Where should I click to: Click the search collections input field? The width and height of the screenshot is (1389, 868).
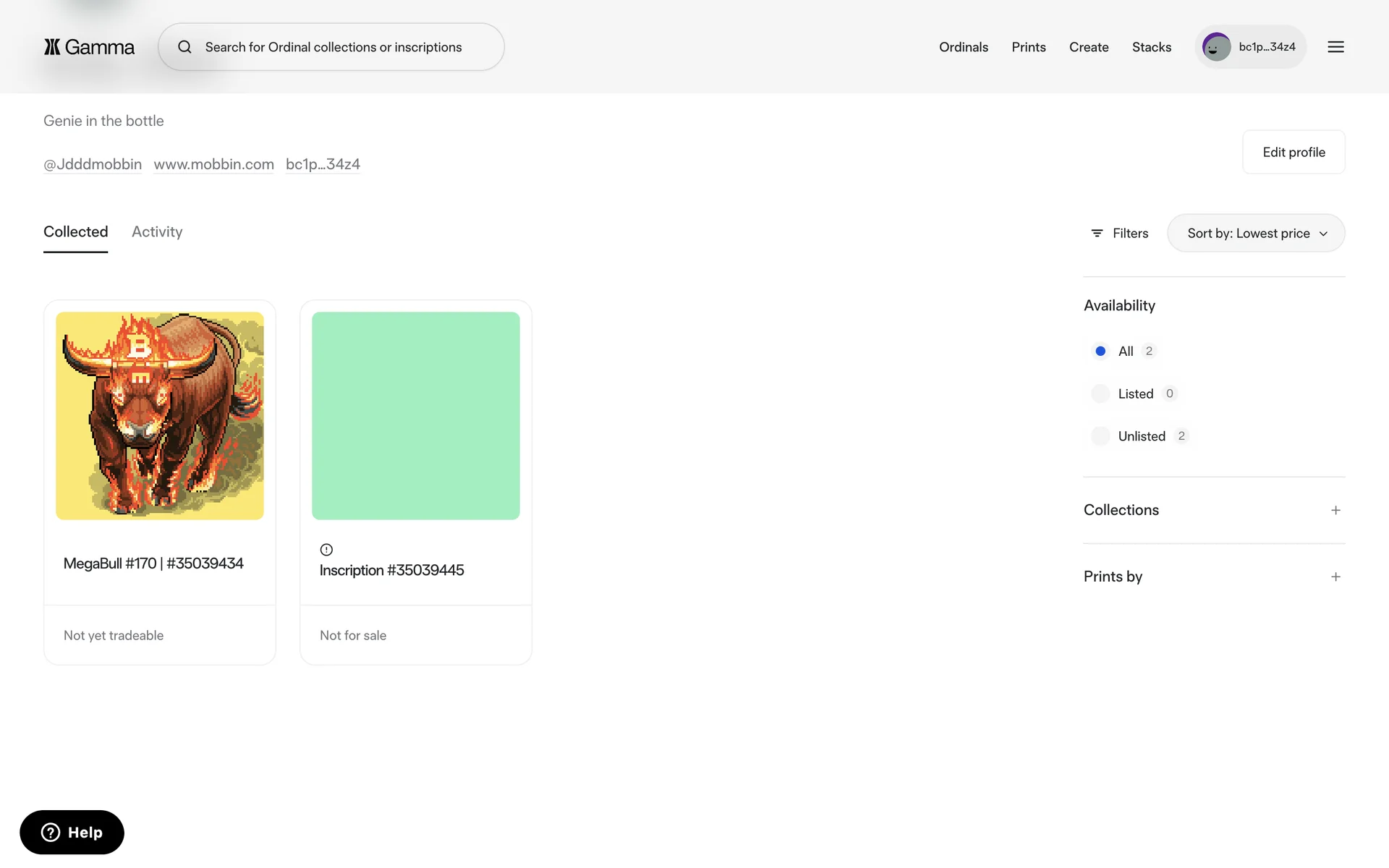[x=334, y=47]
